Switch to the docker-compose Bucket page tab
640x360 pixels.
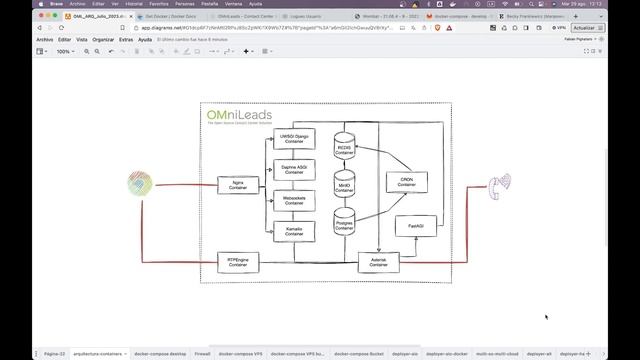(359, 354)
